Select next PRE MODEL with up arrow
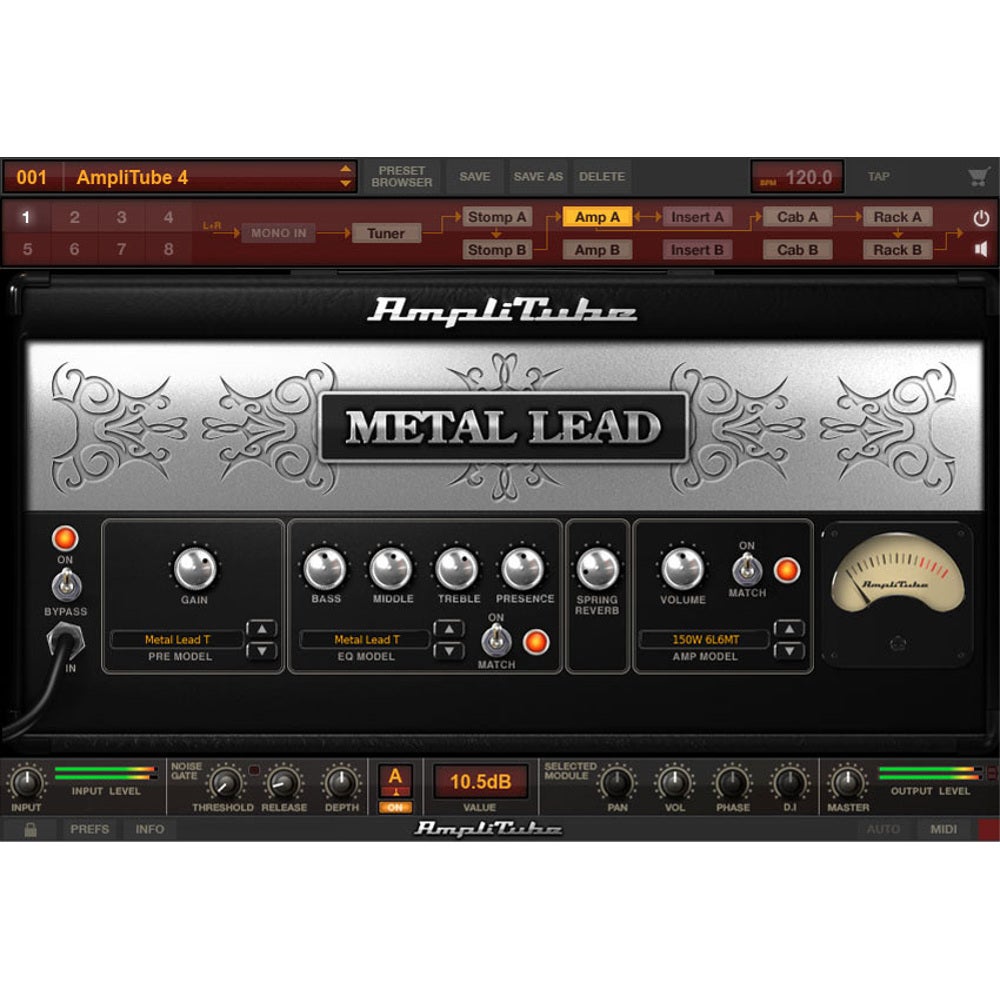The image size is (1000, 1000). 261,629
